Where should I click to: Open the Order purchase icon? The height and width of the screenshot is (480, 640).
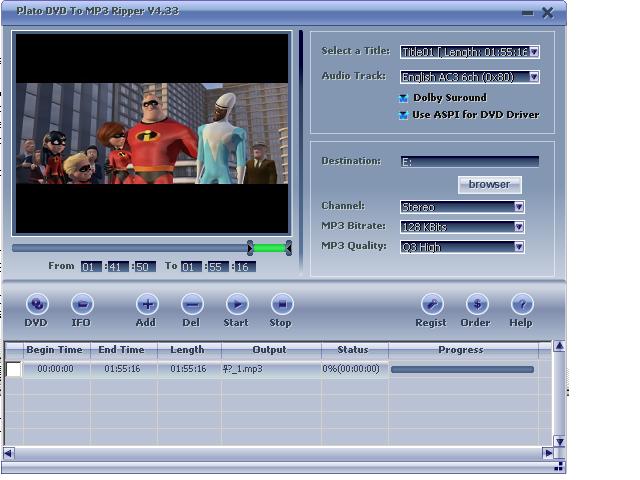pyautogui.click(x=477, y=304)
